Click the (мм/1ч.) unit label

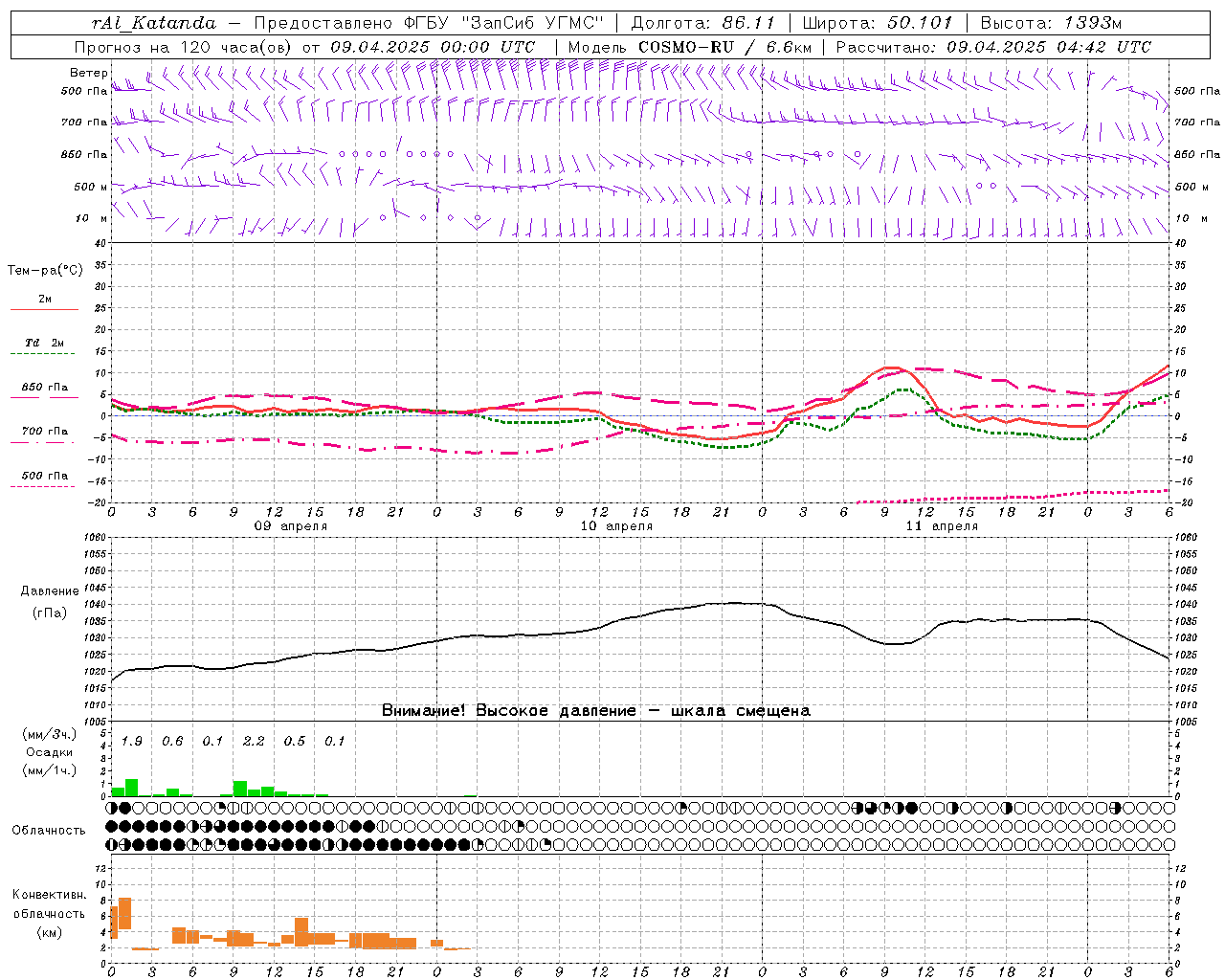coord(50,770)
